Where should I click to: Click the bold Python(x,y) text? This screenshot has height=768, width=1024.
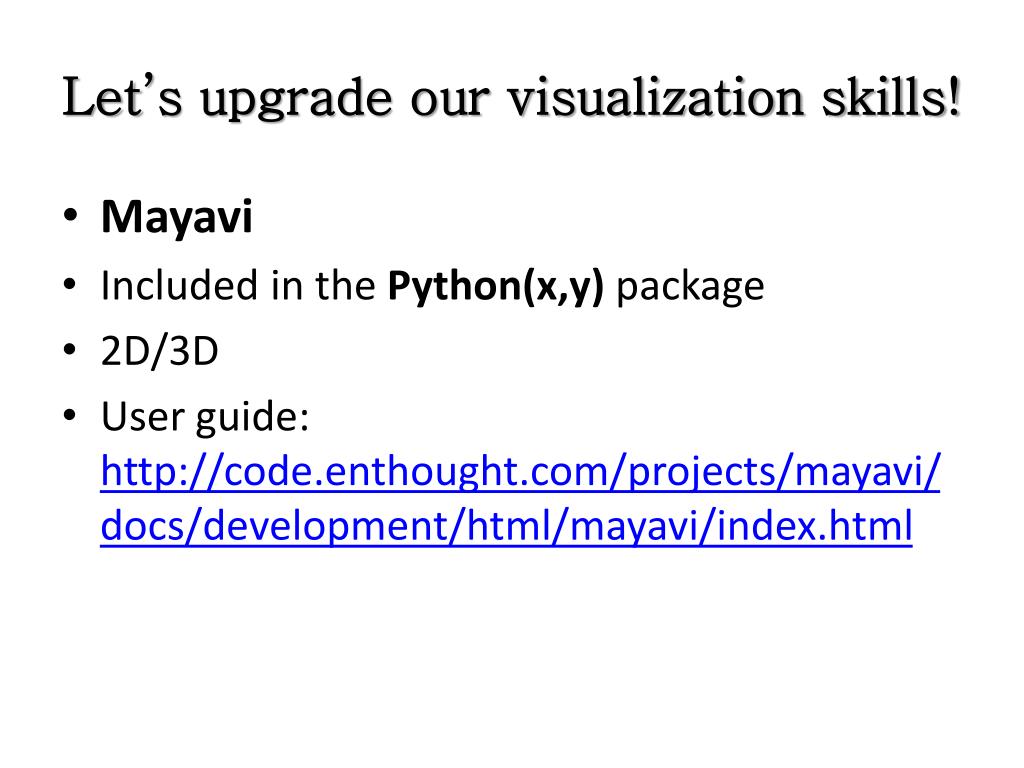496,286
